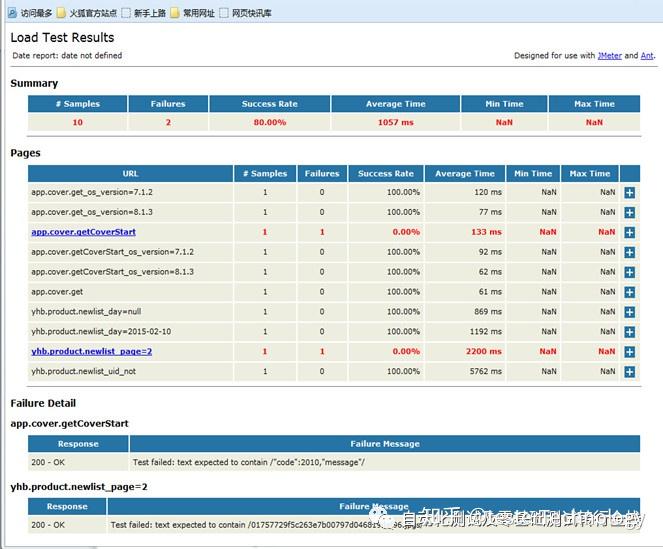Open the 新手上路 bookmark
This screenshot has width=663, height=549.
144,13
